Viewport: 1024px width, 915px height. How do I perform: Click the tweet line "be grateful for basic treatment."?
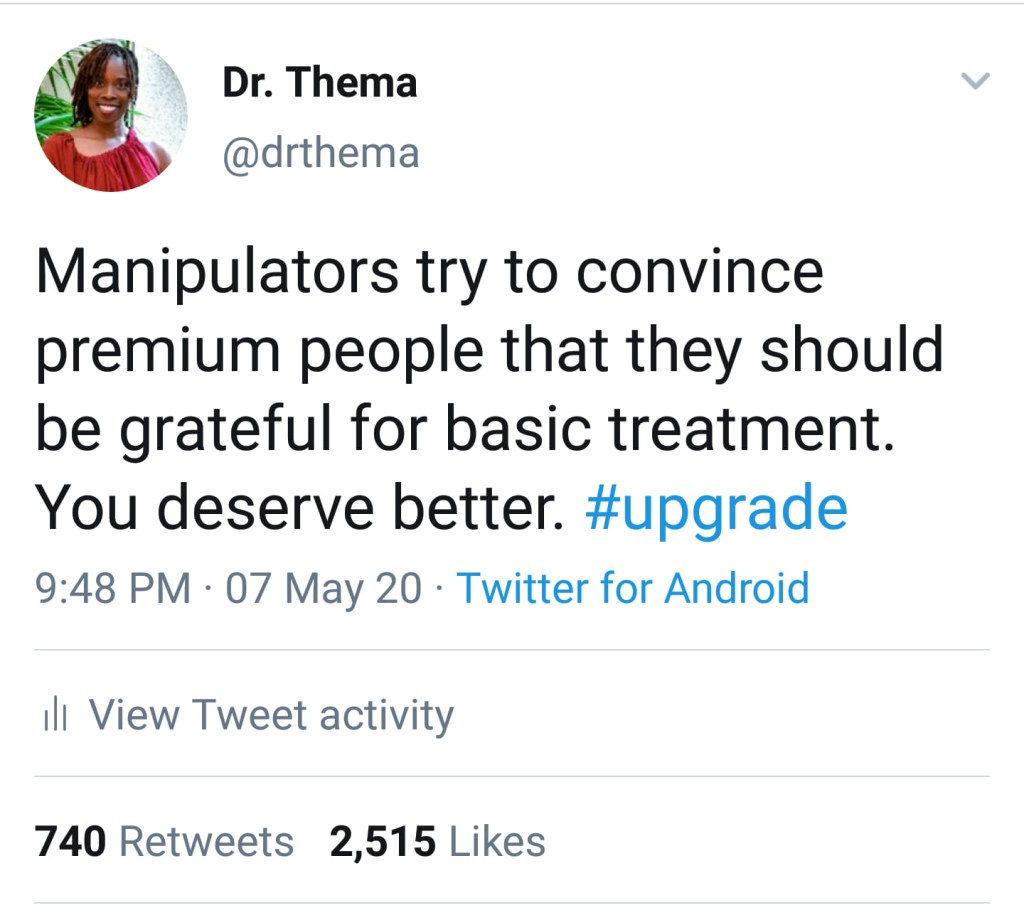click(464, 430)
